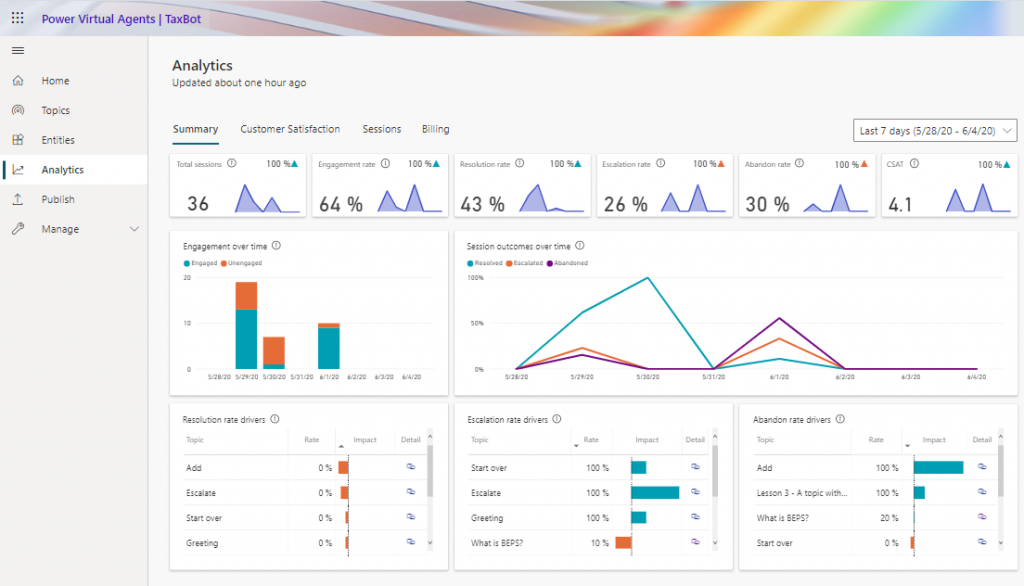
Task: Switch to the Billing tab
Action: (x=436, y=129)
